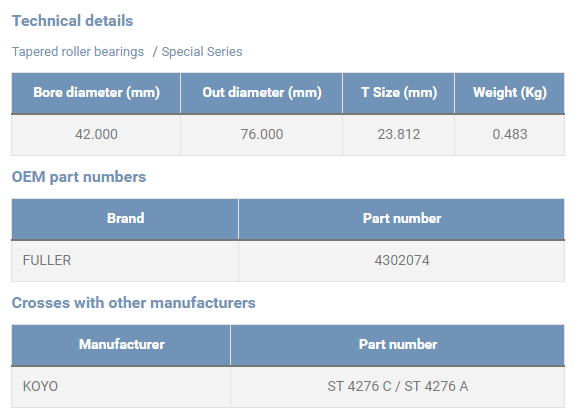
Task: Select the 76.000 out diameter value
Action: click(262, 134)
